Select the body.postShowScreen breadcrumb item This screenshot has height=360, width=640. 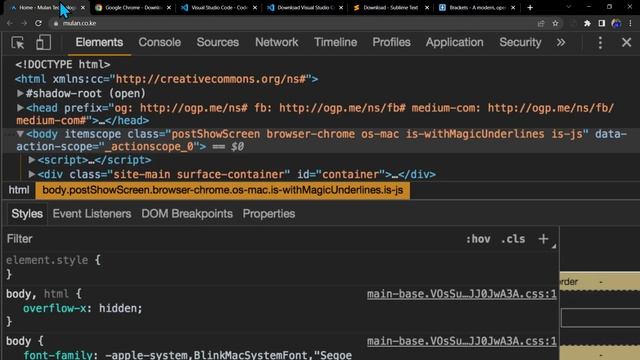click(x=222, y=191)
